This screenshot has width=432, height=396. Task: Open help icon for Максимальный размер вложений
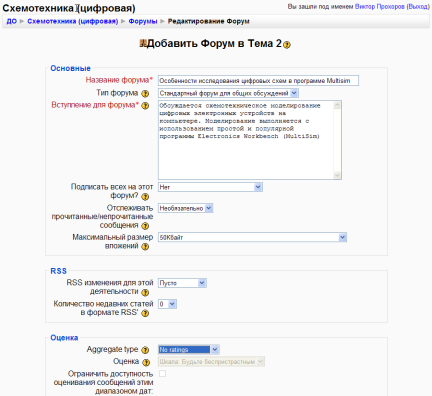tap(145, 247)
